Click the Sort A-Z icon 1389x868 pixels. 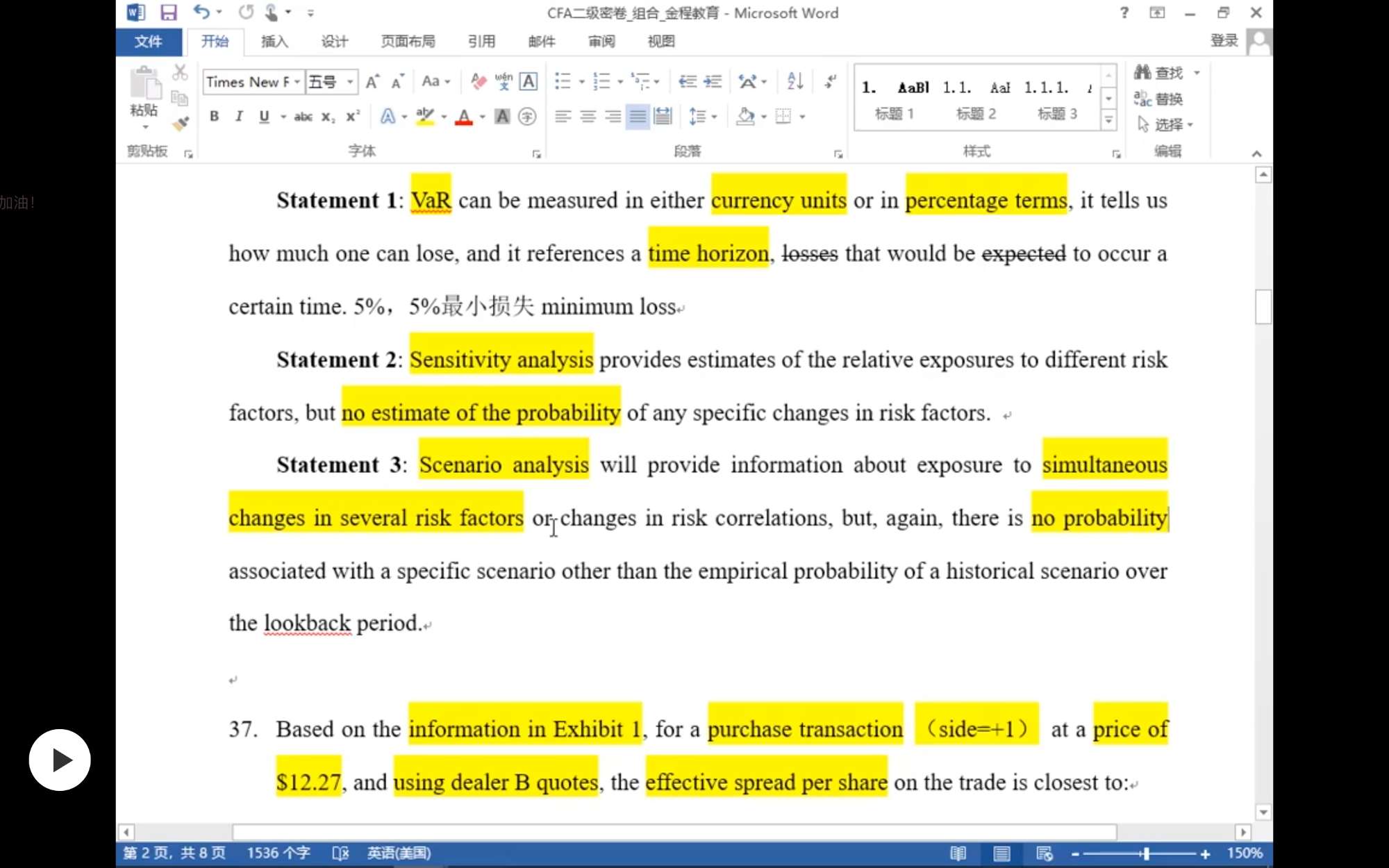[795, 81]
